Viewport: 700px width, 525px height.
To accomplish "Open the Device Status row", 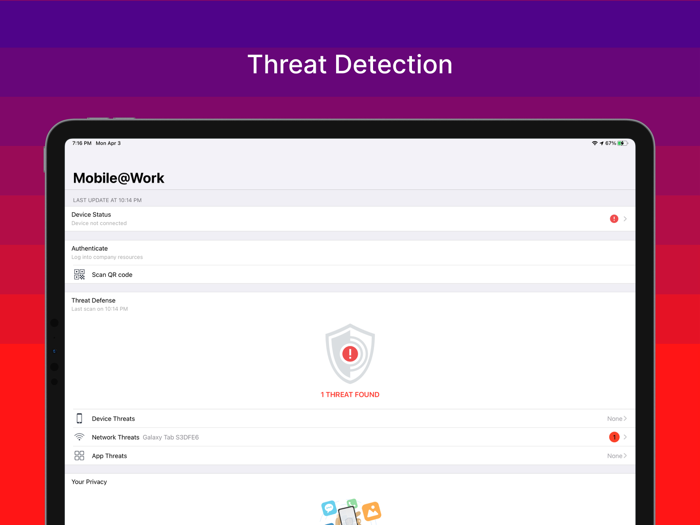I will click(x=350, y=219).
